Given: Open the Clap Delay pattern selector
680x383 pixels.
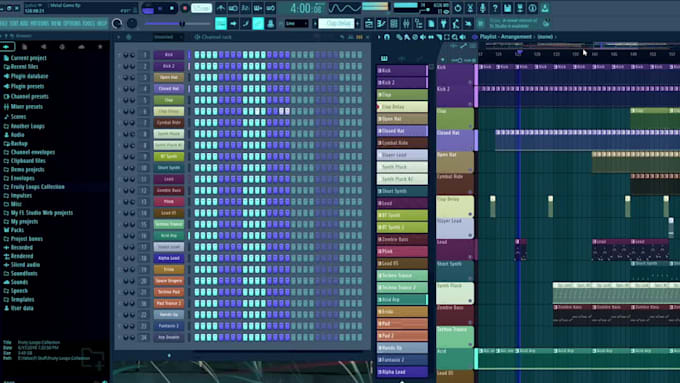Looking at the screenshot, I should [337, 23].
